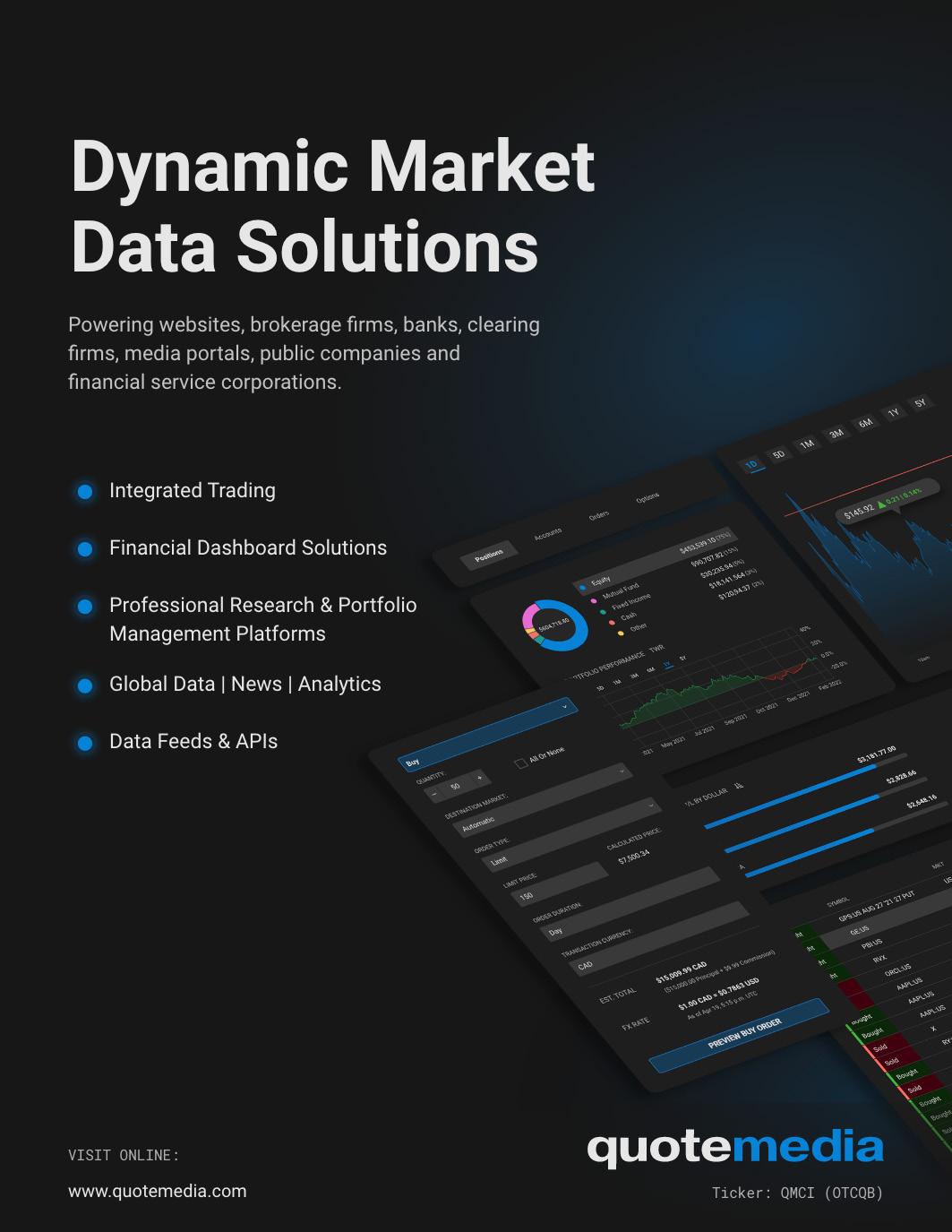
Task: Select 1Y in the Portfolio Performance chart
Action: coord(667,665)
